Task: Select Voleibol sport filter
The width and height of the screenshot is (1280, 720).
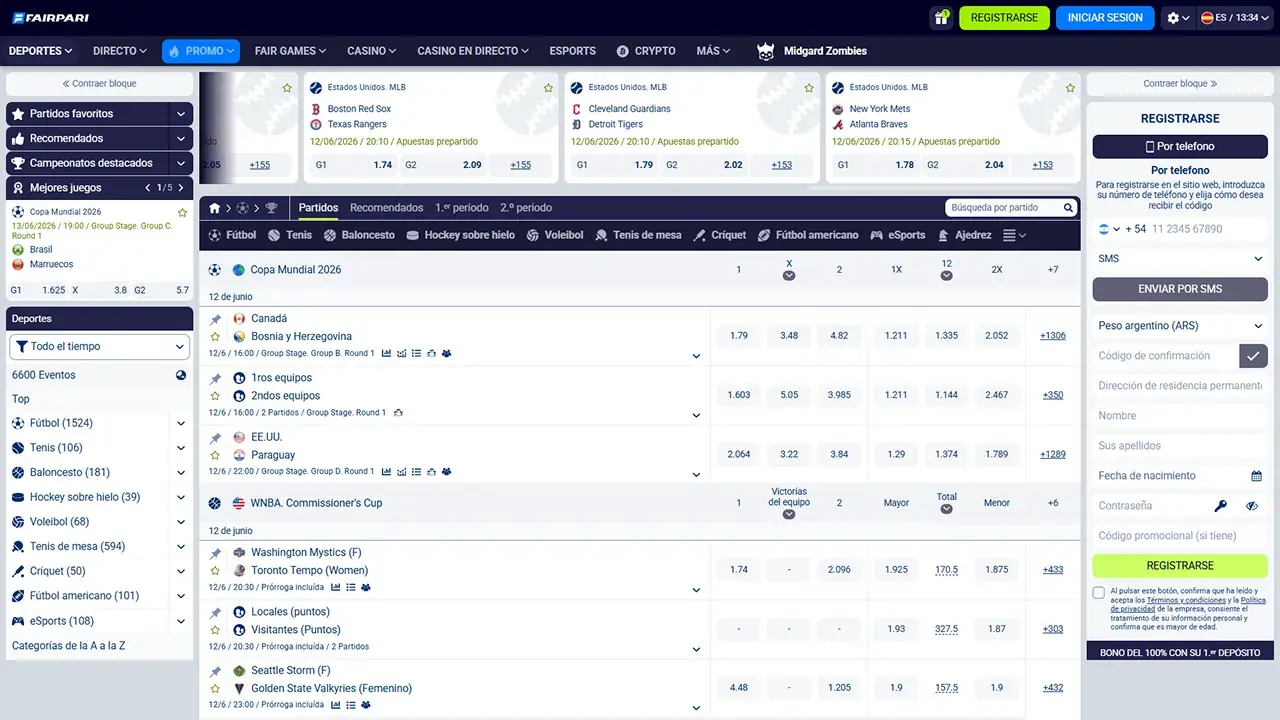Action: click(x=555, y=235)
